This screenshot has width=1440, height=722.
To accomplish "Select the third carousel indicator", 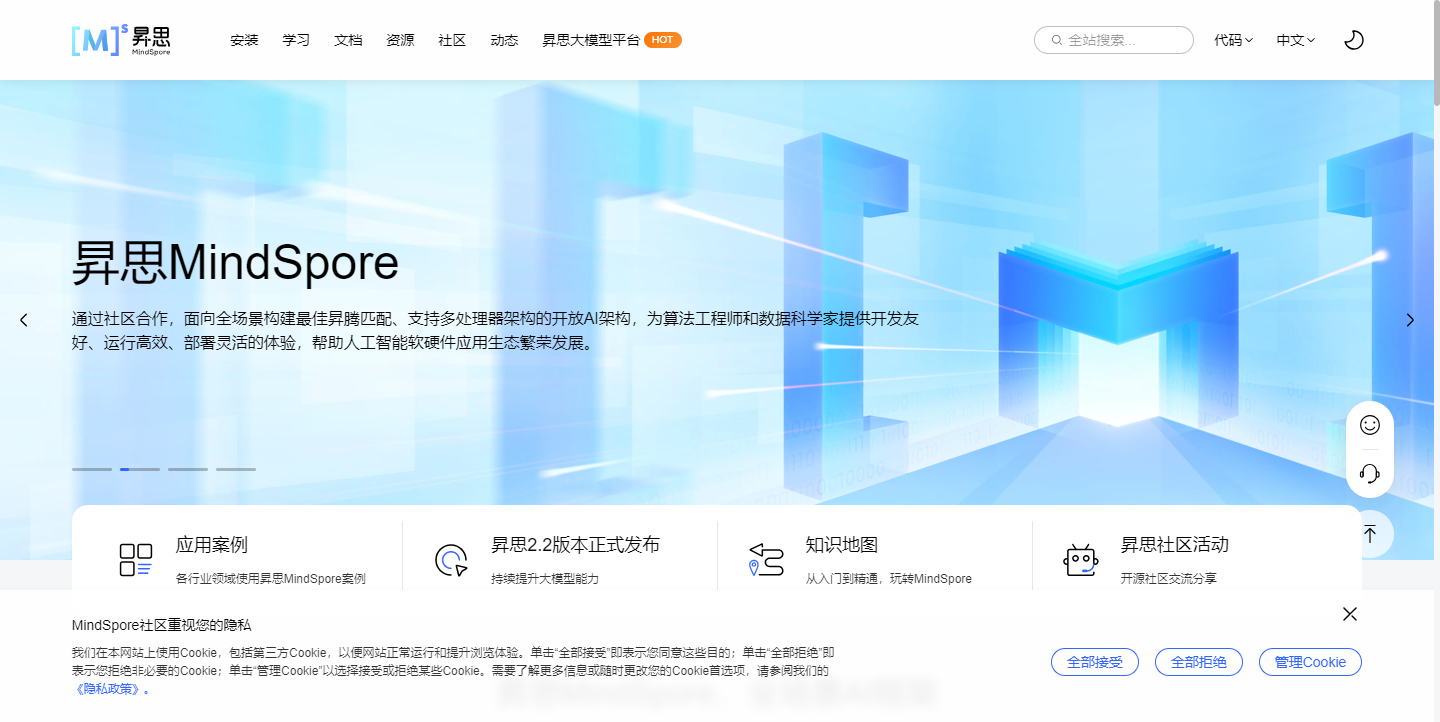I will tap(188, 469).
